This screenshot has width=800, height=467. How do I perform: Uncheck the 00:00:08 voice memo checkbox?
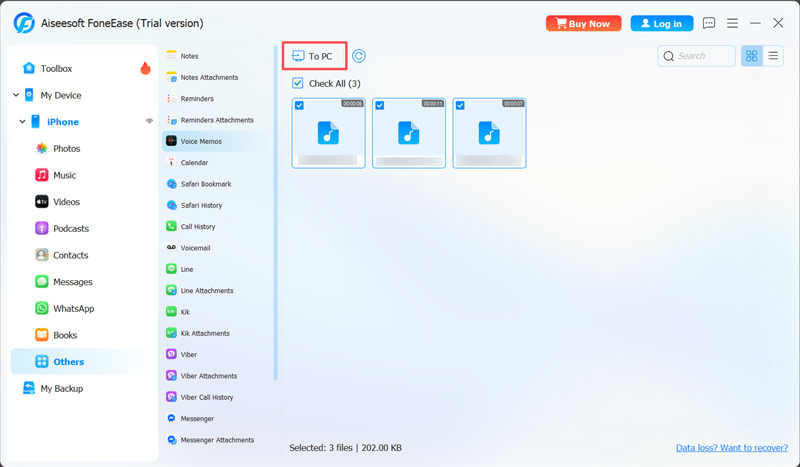click(299, 106)
